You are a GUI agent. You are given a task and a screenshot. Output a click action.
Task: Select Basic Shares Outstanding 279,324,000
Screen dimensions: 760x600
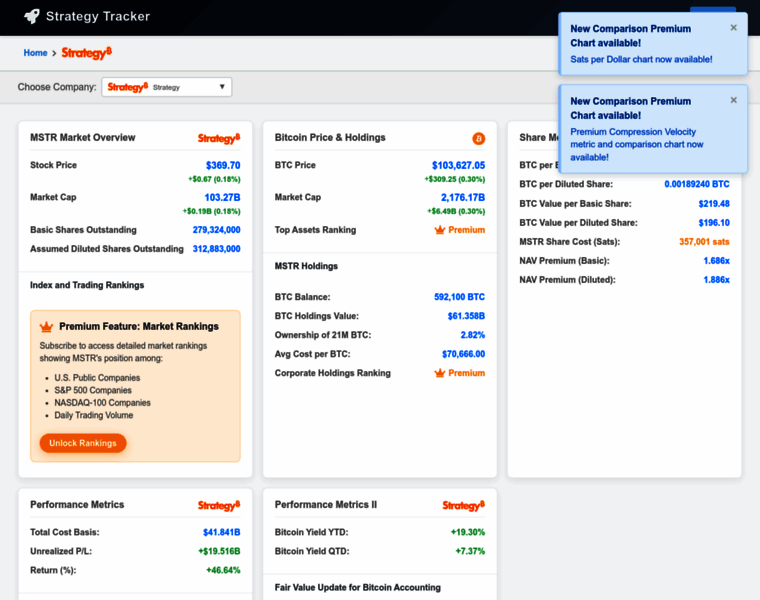(x=216, y=230)
